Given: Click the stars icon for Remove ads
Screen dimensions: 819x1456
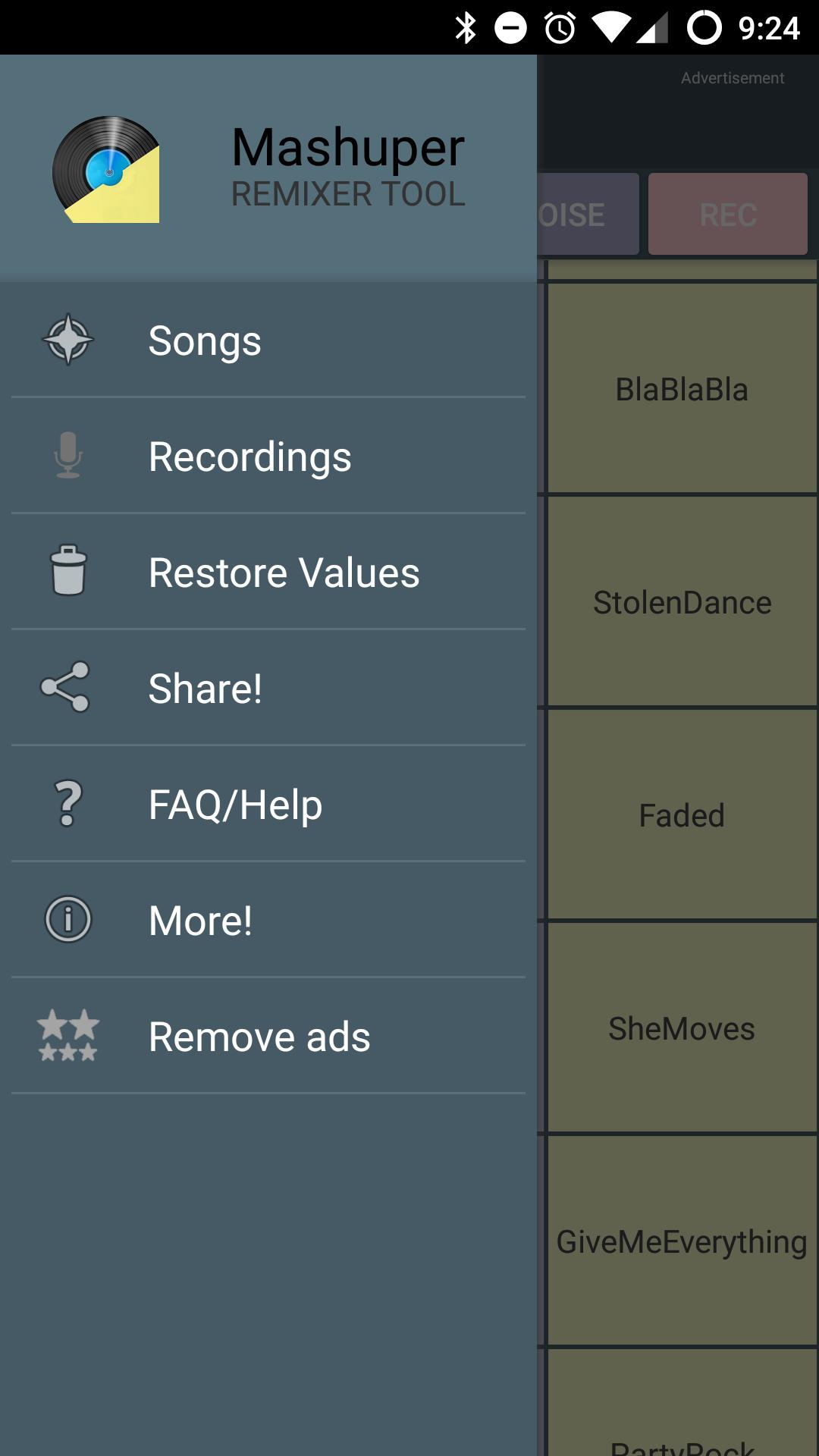Looking at the screenshot, I should tap(68, 1035).
